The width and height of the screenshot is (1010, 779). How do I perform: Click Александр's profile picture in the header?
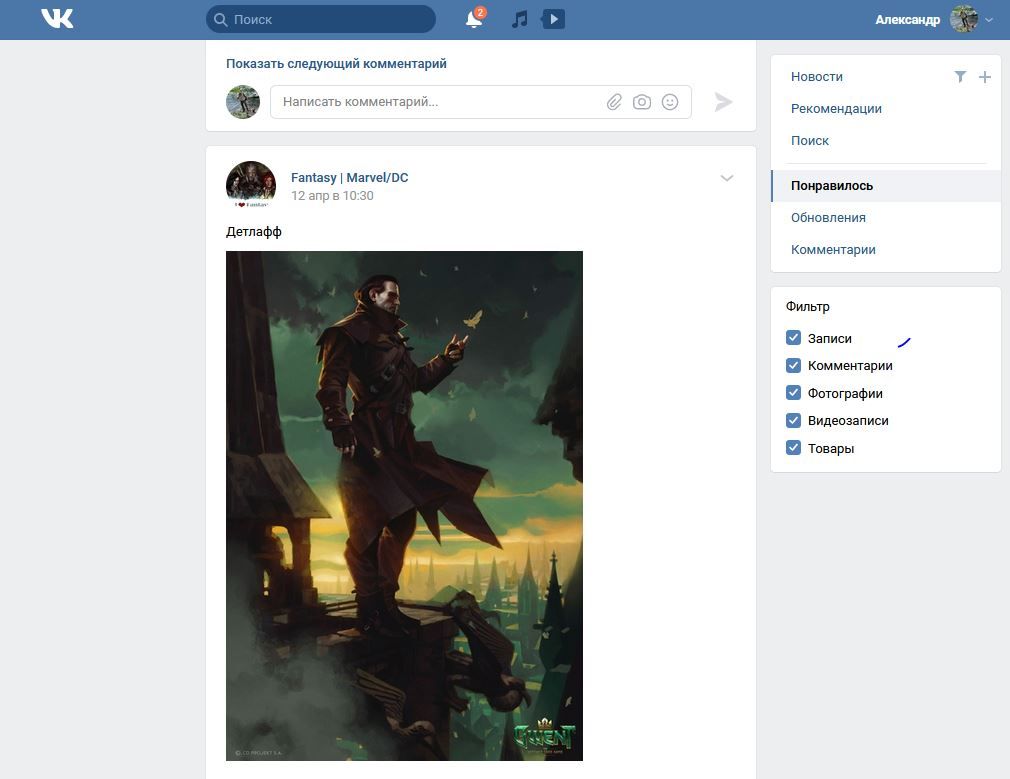[964, 19]
